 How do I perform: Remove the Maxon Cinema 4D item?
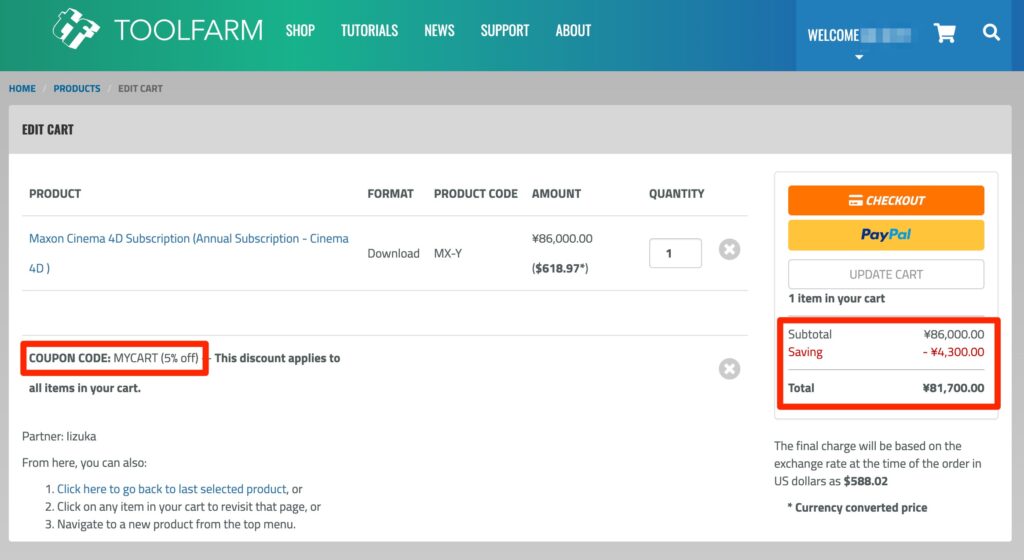pos(729,249)
